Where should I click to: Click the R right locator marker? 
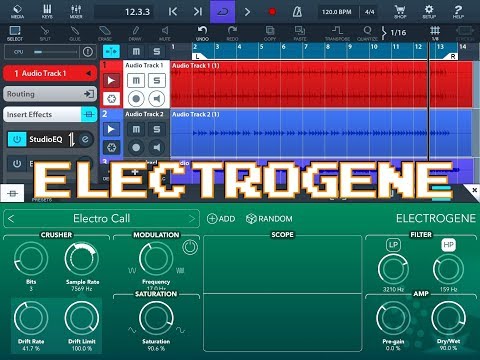(452, 56)
